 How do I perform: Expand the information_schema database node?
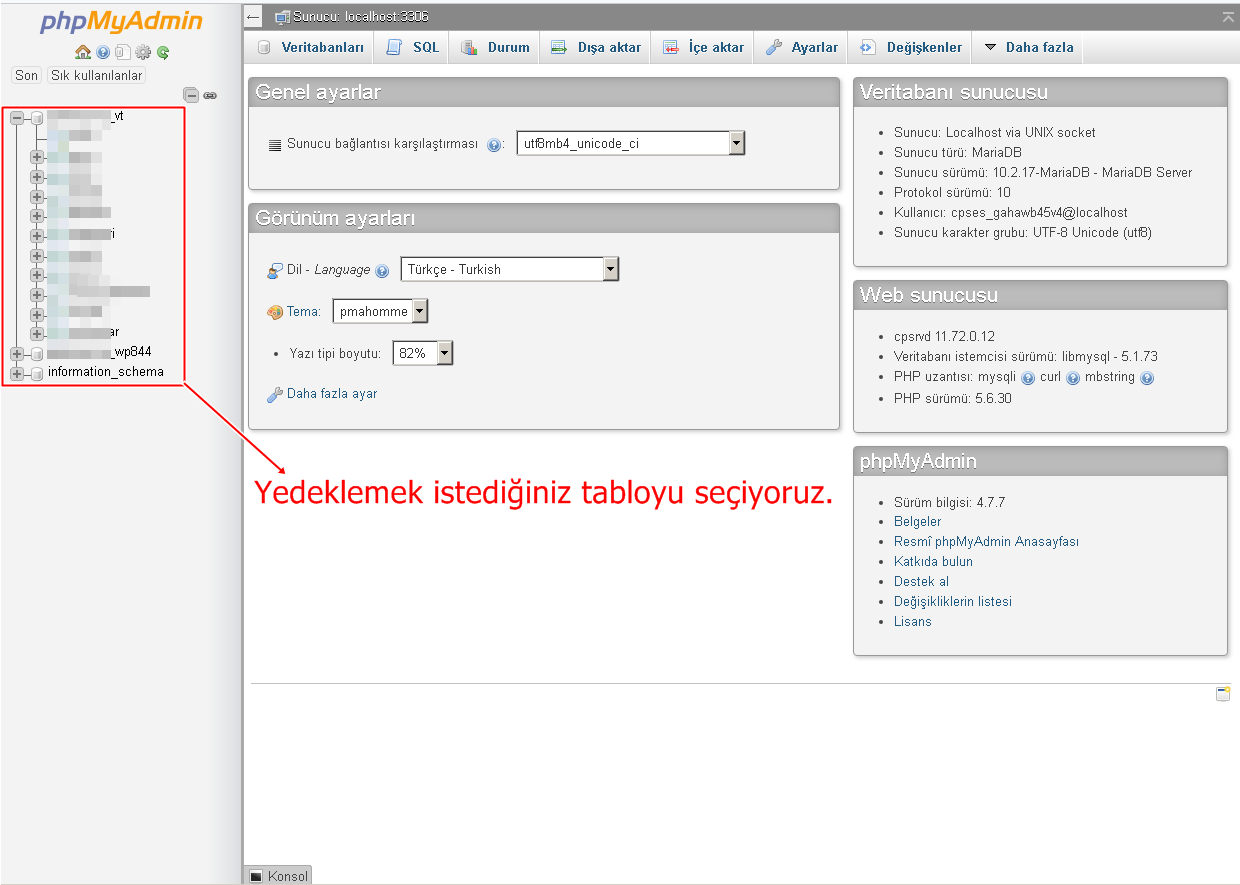17,373
